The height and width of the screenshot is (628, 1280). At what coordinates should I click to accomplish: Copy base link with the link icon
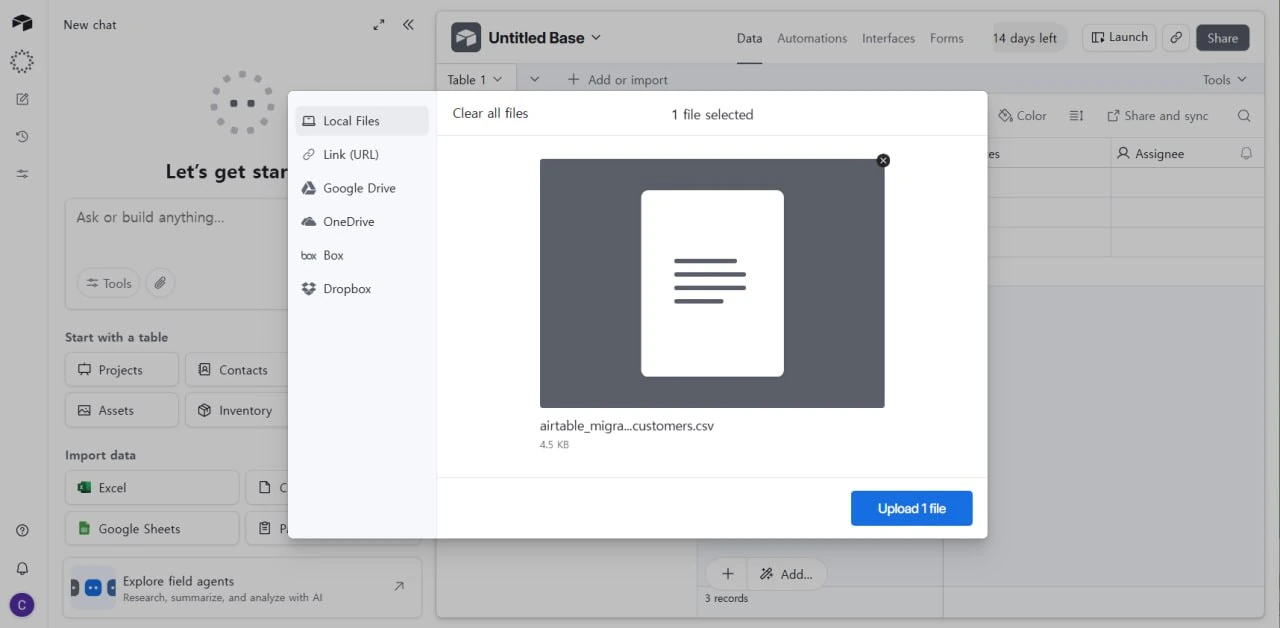click(x=1176, y=38)
